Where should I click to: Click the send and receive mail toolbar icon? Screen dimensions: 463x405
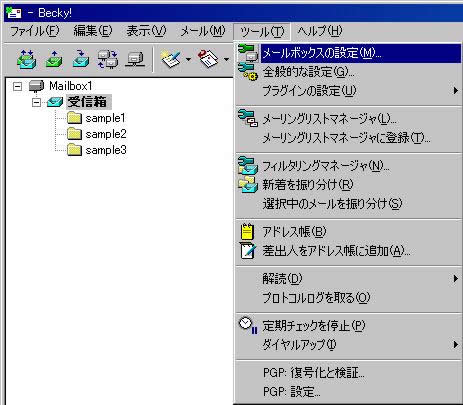click(27, 59)
